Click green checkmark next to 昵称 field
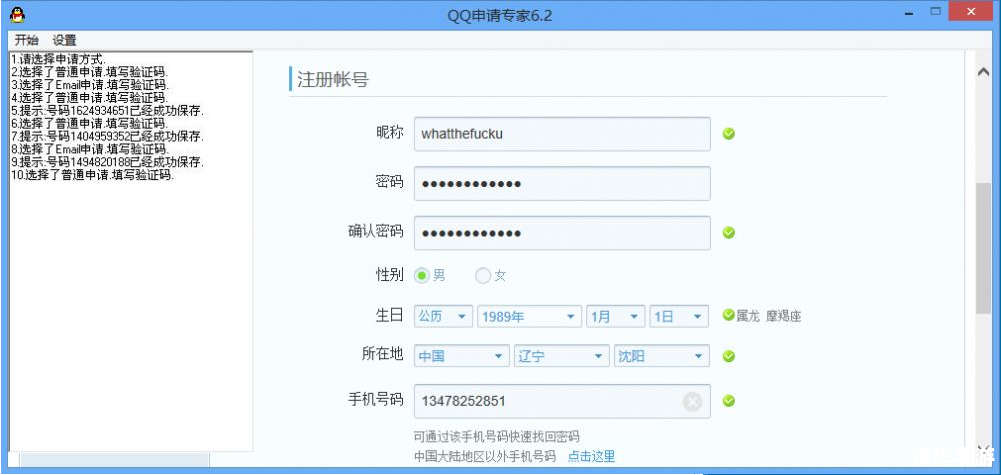 point(728,134)
